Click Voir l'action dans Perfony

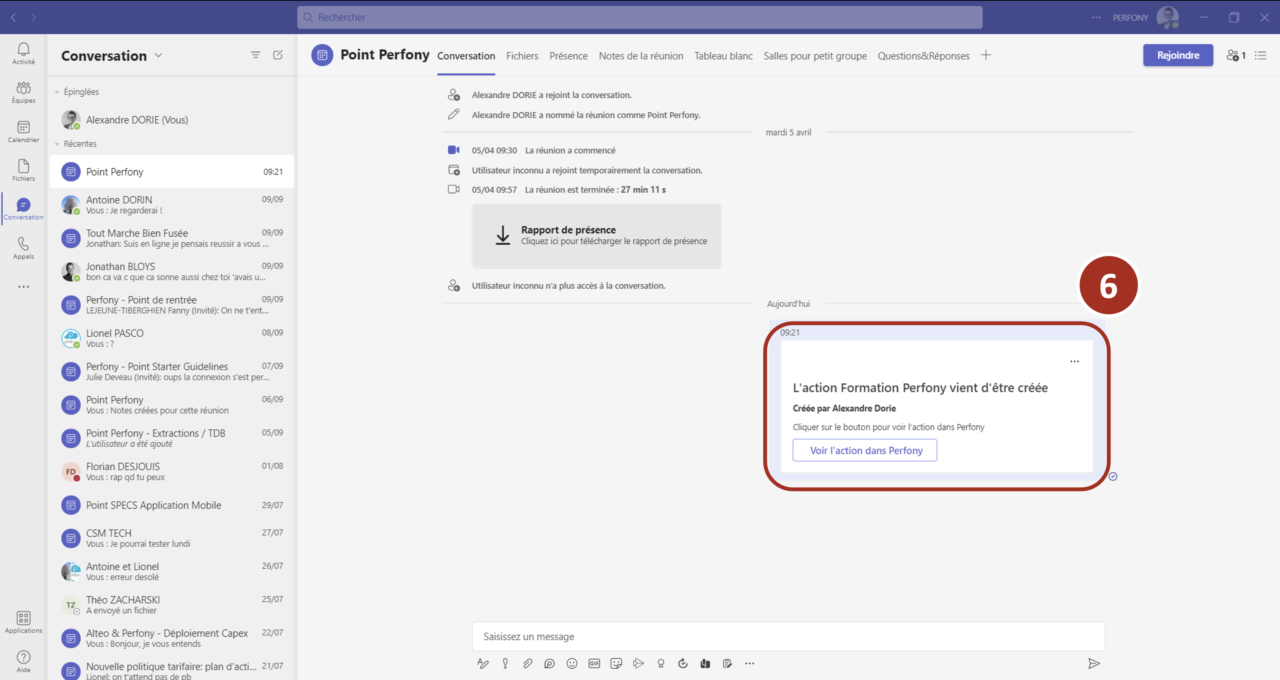click(864, 450)
